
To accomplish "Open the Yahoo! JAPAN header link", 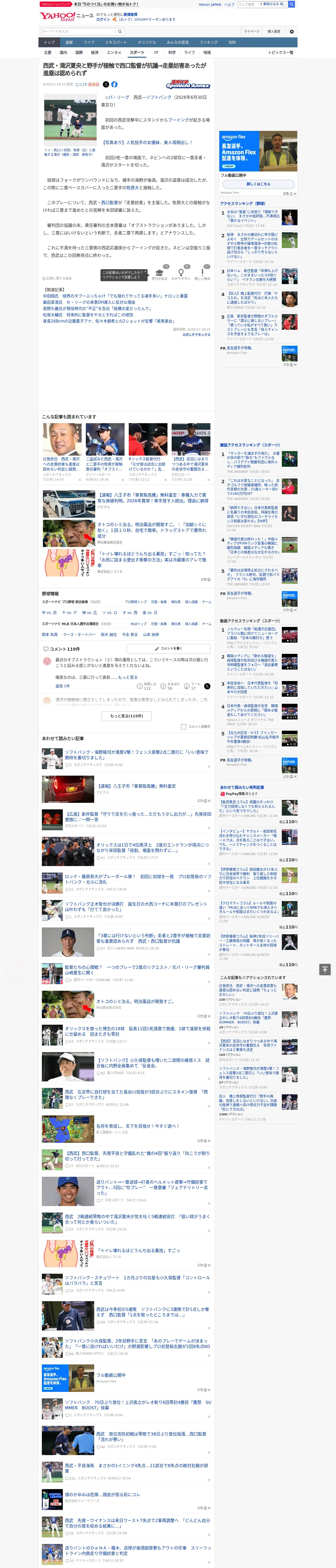I will pos(210,4).
